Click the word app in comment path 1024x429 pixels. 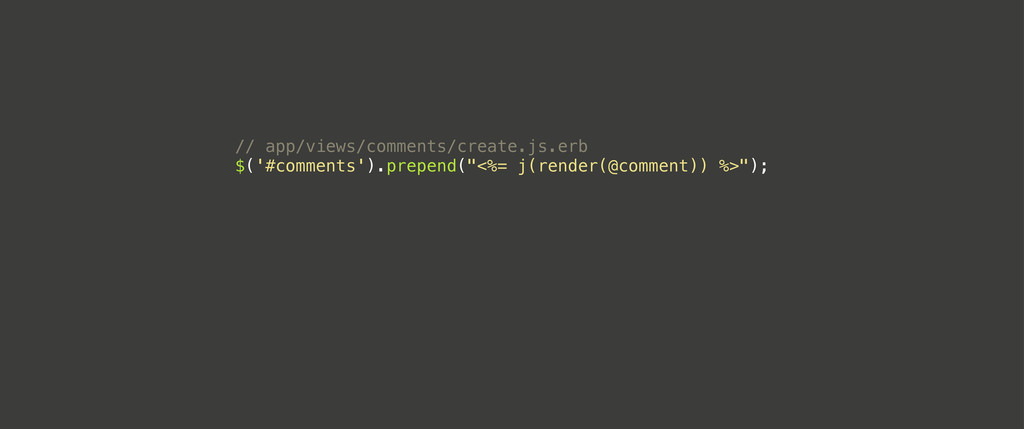(280, 148)
